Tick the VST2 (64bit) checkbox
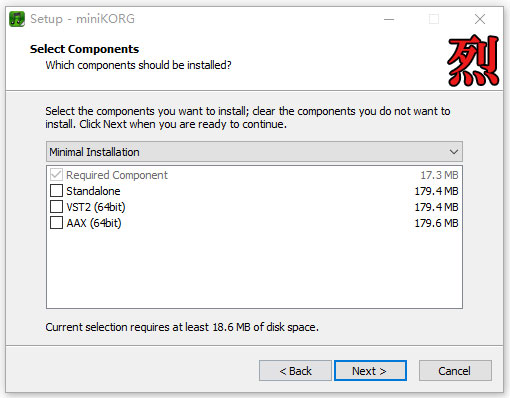 pyautogui.click(x=56, y=207)
